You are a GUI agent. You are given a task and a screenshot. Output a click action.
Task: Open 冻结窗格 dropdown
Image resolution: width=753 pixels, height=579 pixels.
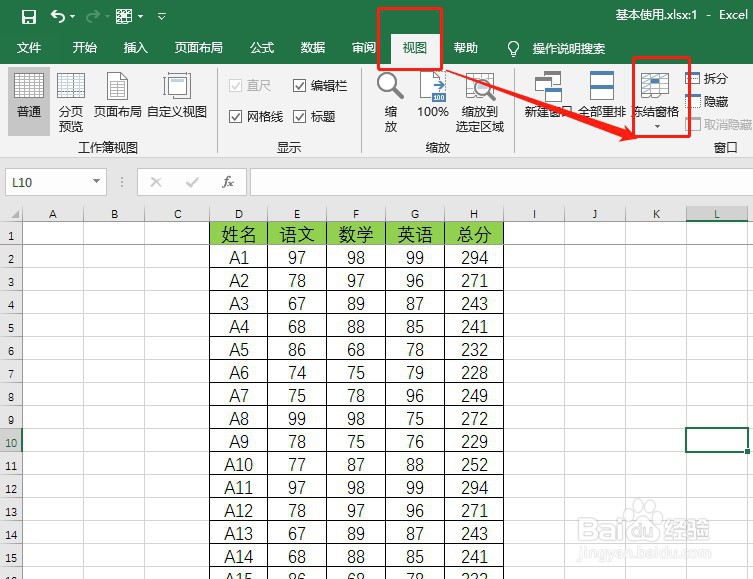656,100
